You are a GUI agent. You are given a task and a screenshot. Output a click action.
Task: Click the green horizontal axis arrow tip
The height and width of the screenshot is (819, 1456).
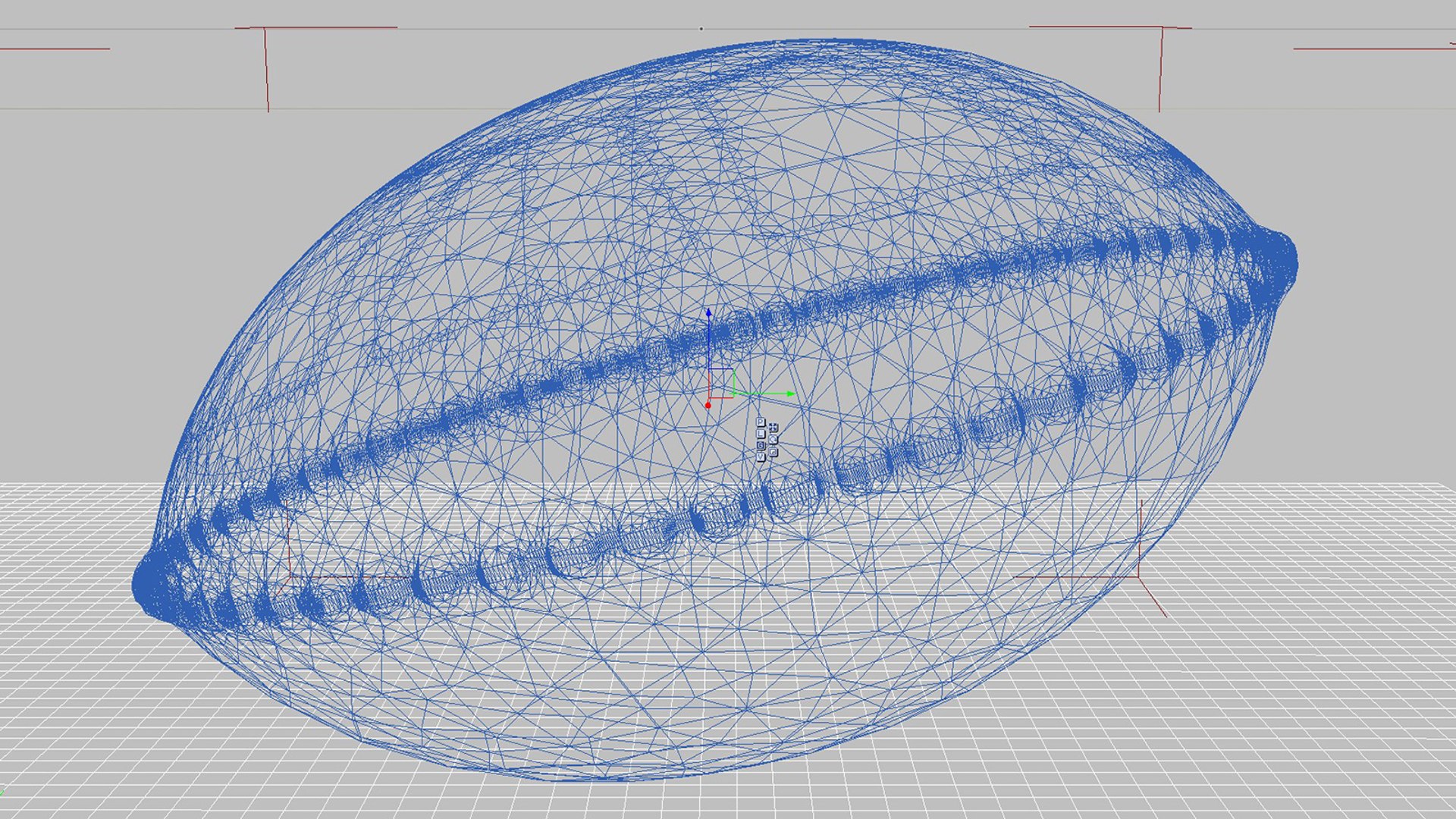(x=791, y=394)
